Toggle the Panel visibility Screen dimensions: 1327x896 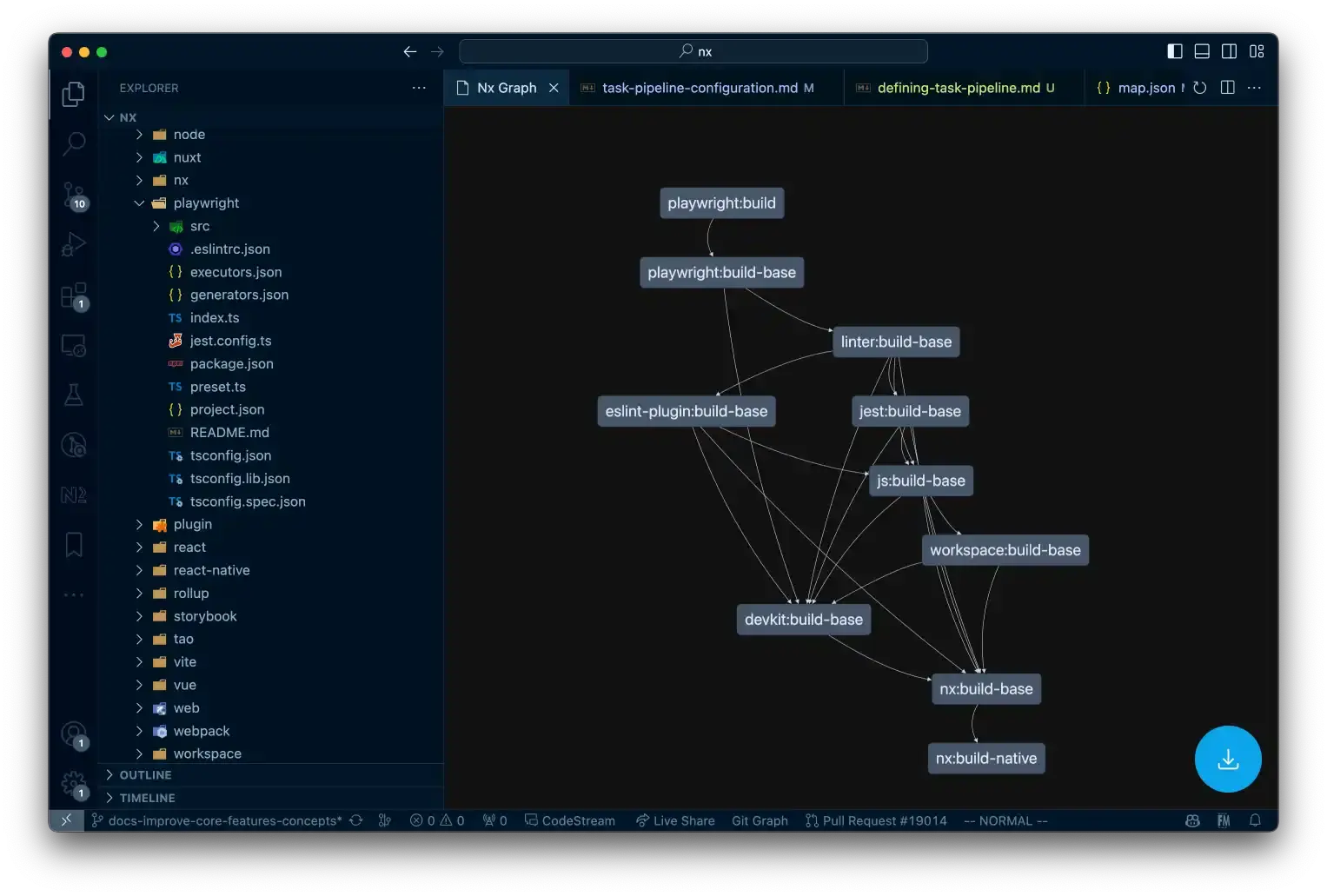tap(1202, 51)
